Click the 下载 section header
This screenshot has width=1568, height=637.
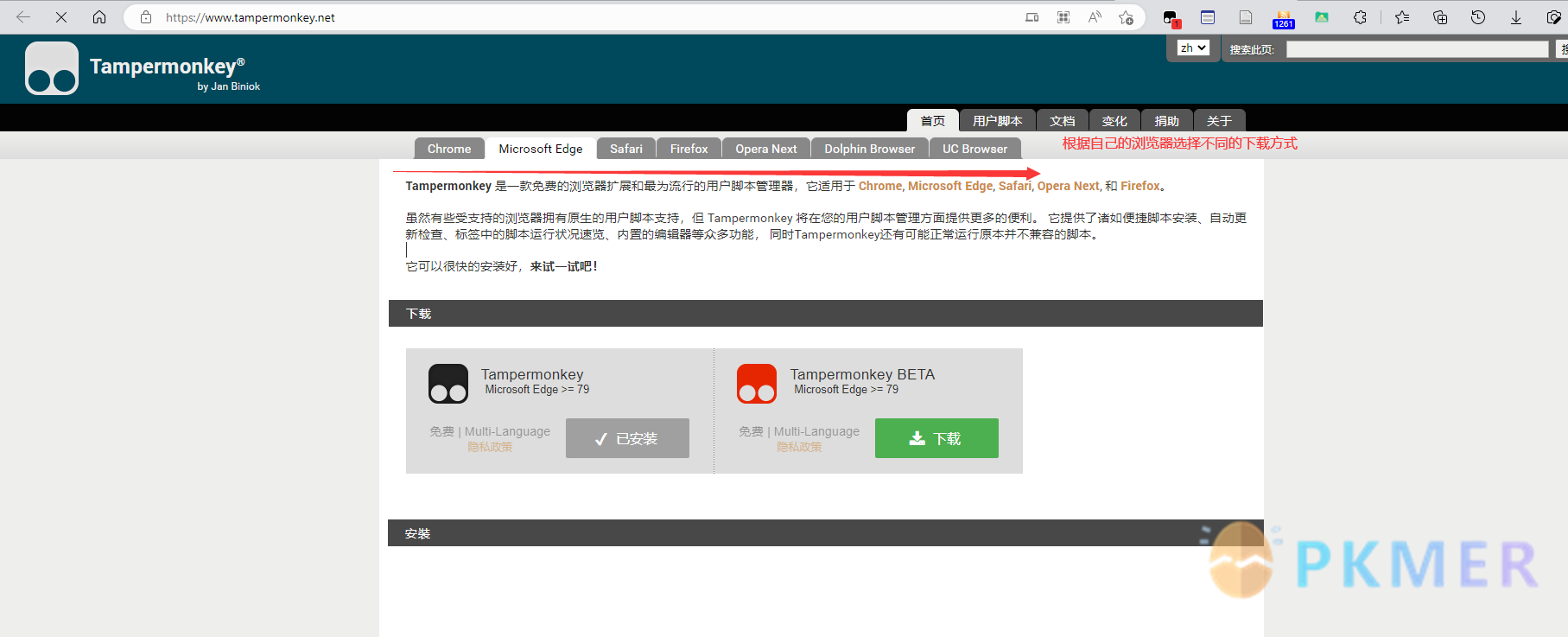click(826, 314)
